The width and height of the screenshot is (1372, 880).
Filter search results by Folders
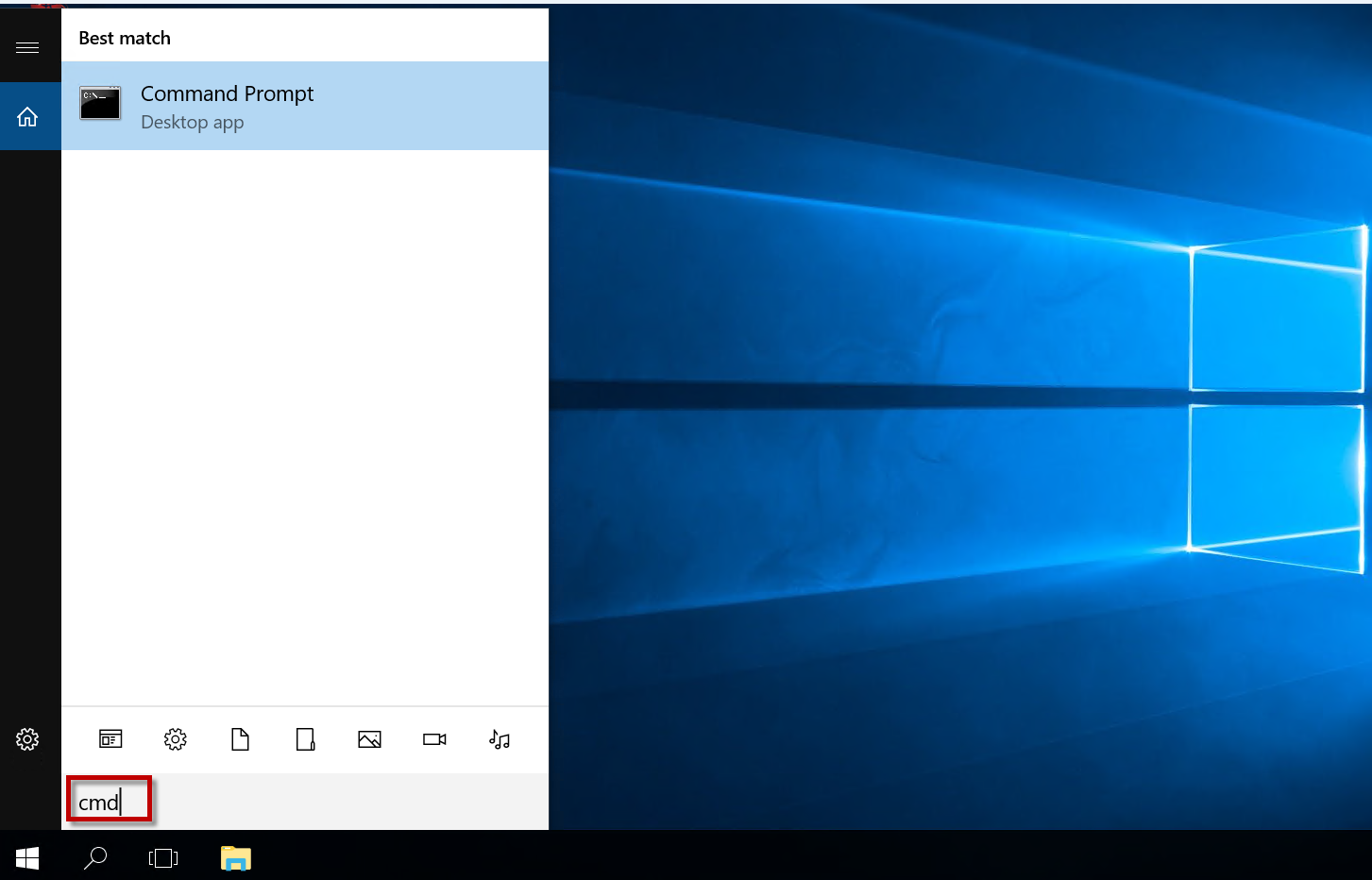coord(305,739)
